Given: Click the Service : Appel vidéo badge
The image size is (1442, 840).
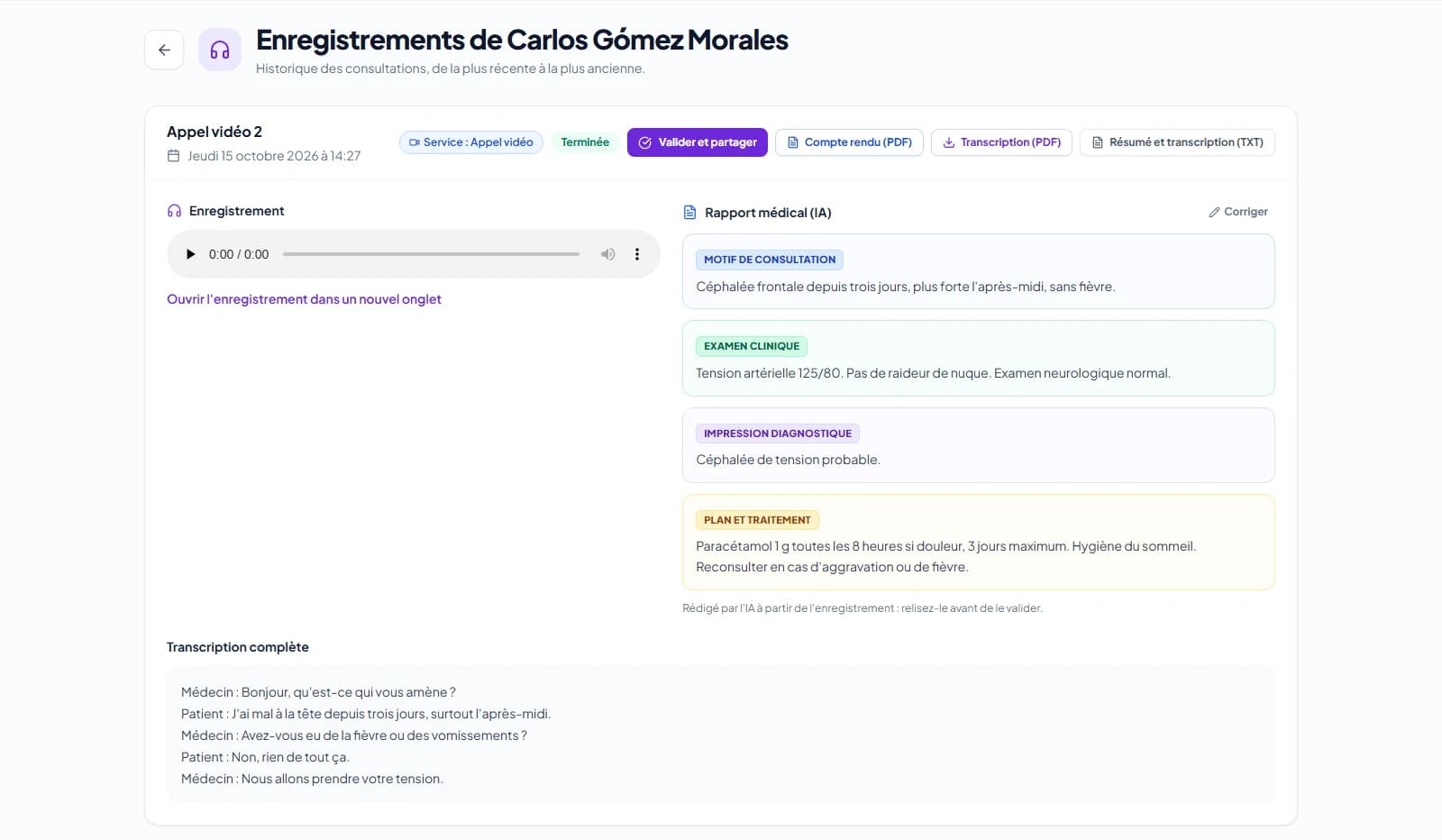Looking at the screenshot, I should 471,142.
